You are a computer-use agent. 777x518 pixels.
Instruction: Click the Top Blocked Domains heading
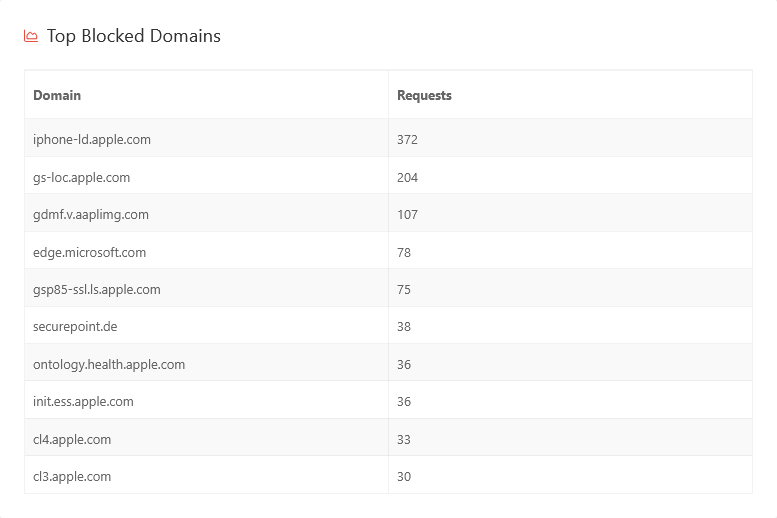[133, 37]
